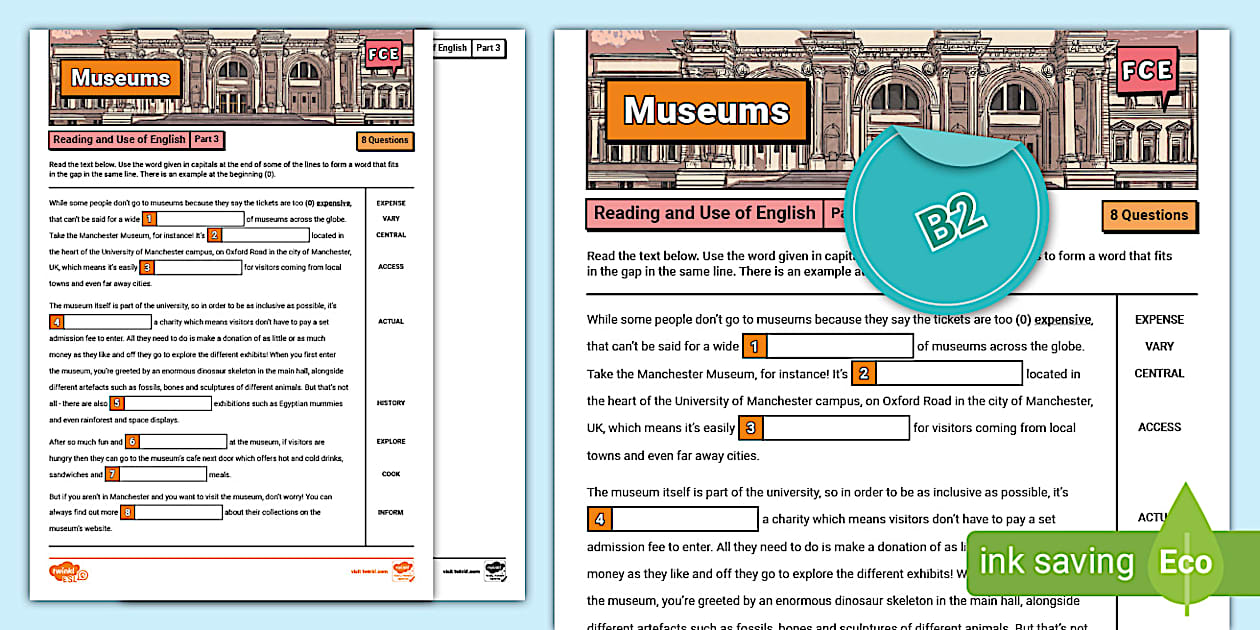The image size is (1260, 630).
Task: Click the answer box for gap 2 on the large worksheet
Action: (949, 374)
